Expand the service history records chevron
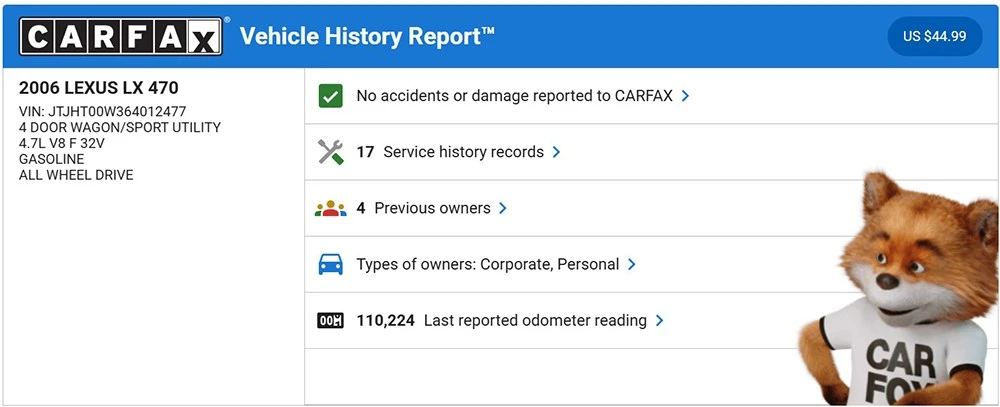 (556, 152)
